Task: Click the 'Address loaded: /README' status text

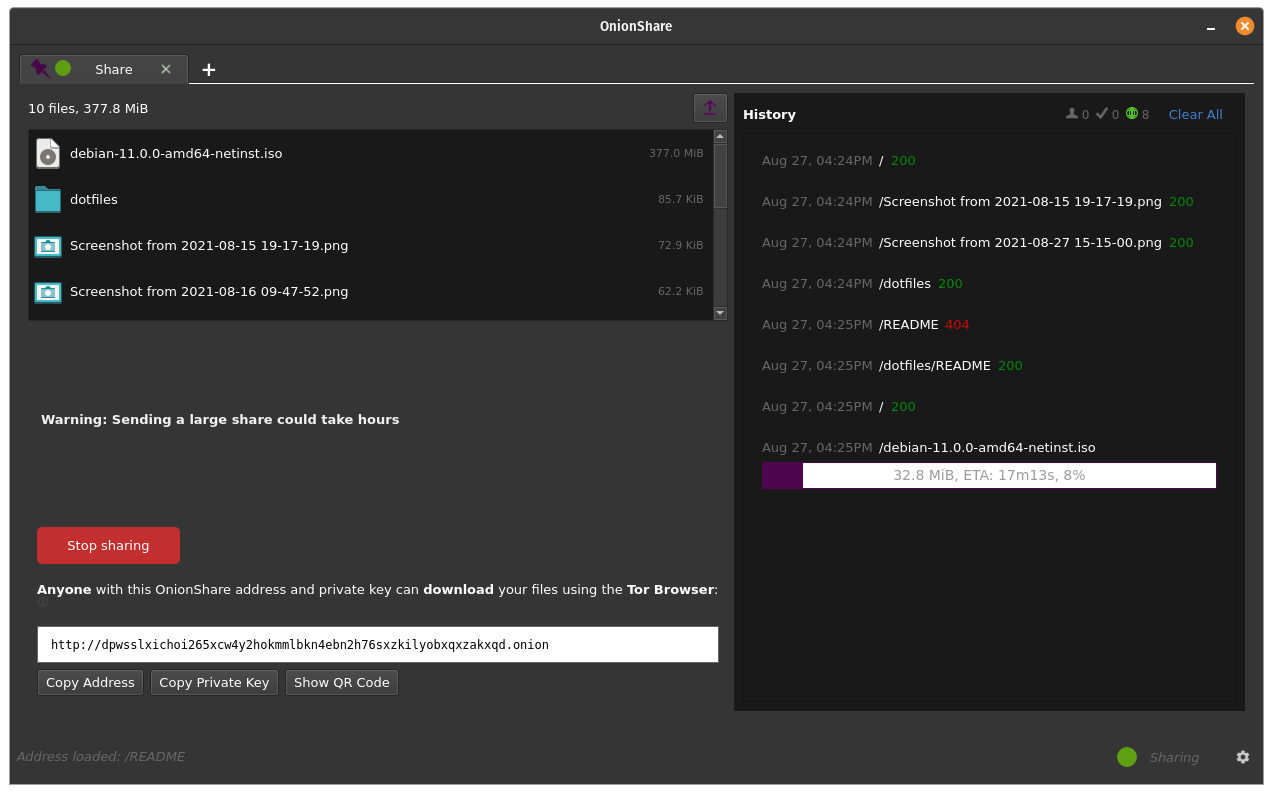Action: tap(101, 756)
